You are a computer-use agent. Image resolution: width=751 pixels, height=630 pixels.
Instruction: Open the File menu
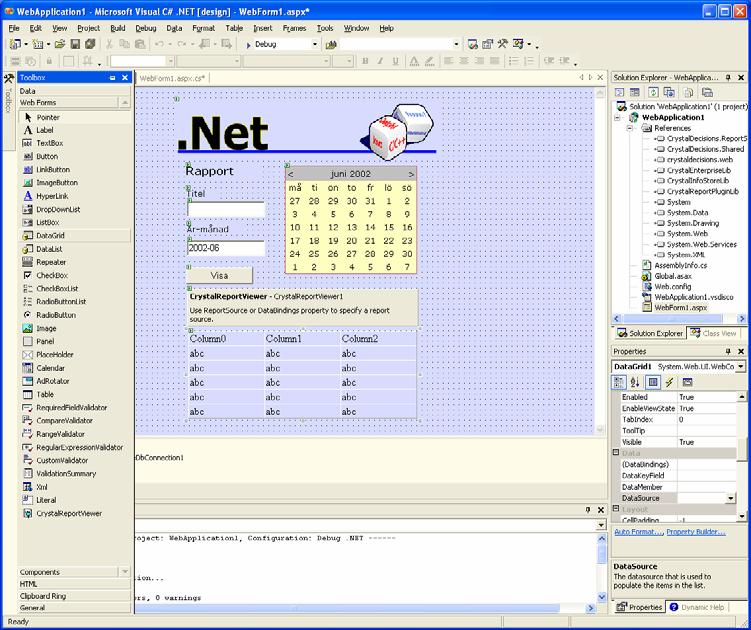coord(13,28)
